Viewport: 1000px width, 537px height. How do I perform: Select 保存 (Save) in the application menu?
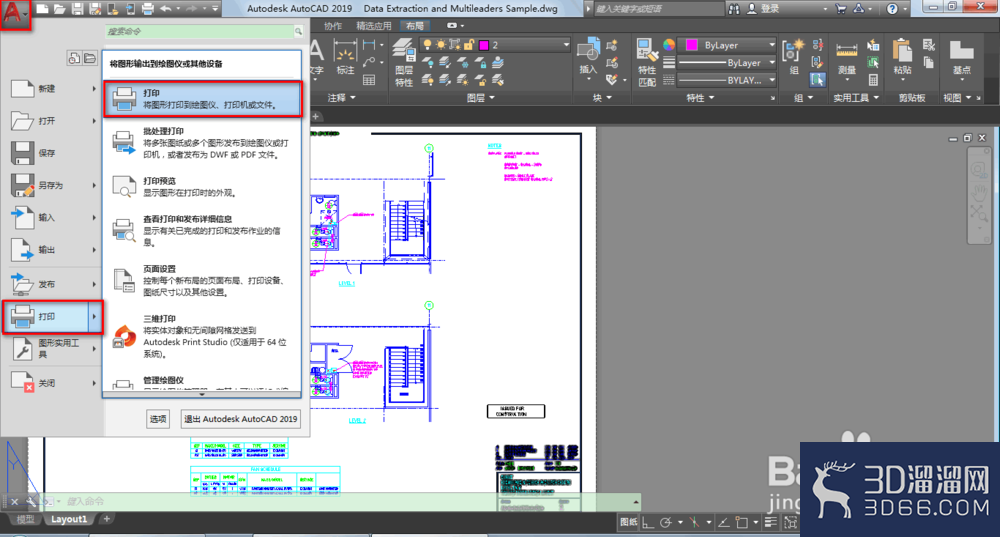click(x=51, y=153)
